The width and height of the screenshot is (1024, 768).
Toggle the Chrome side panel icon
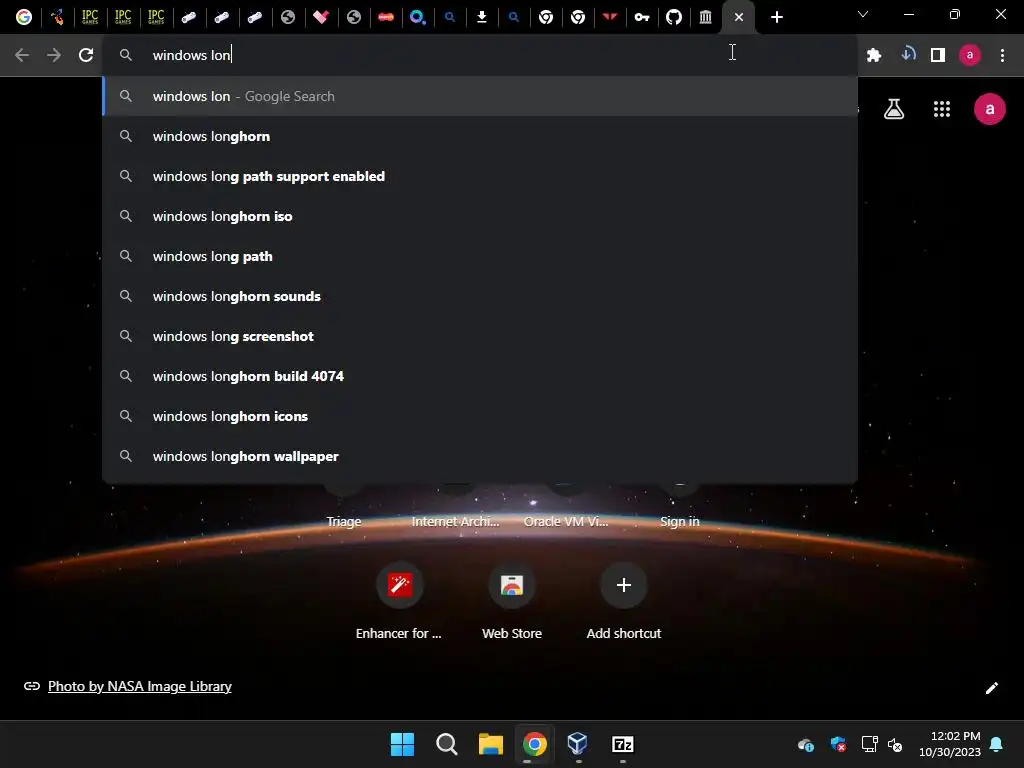(938, 56)
